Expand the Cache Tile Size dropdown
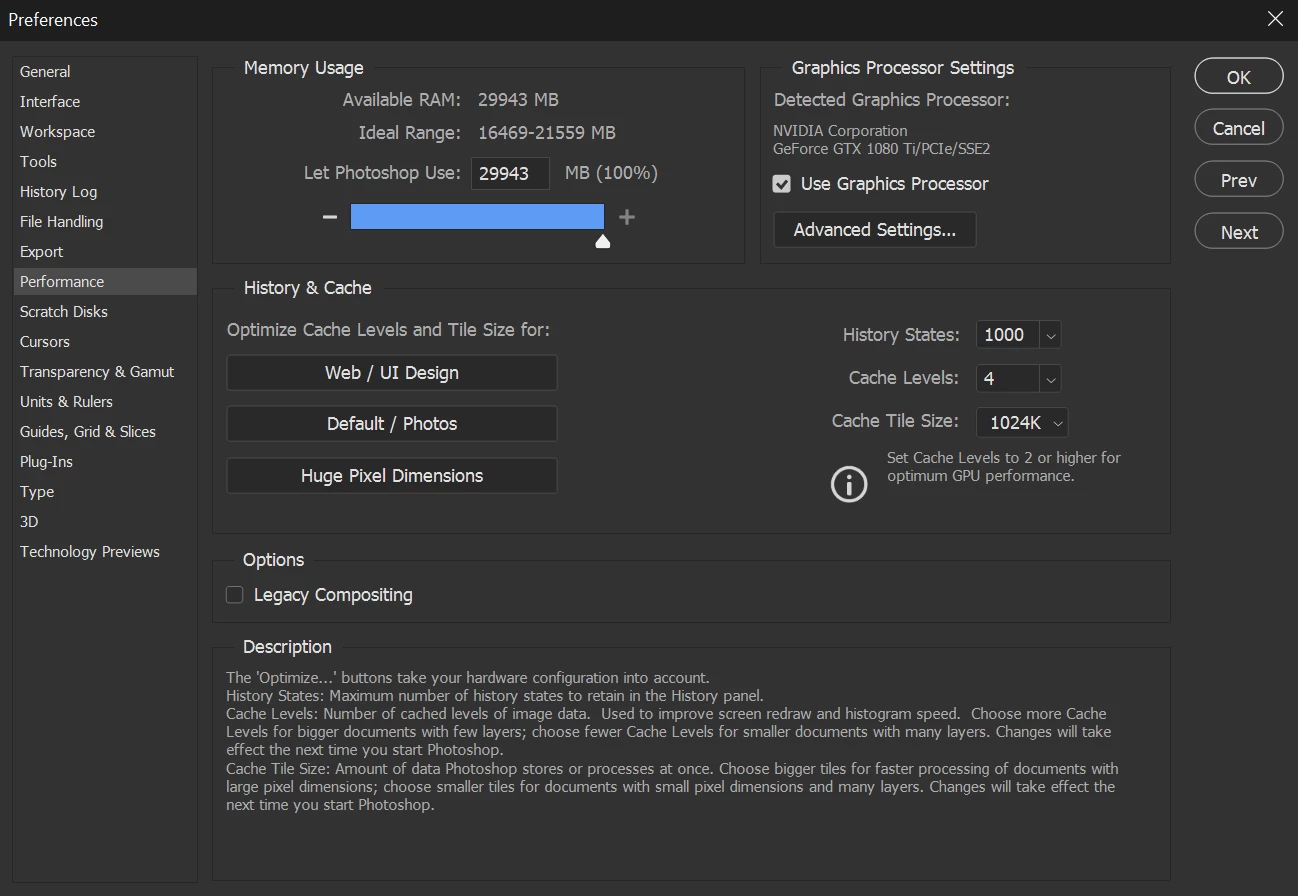The height and width of the screenshot is (896, 1298). [1022, 422]
